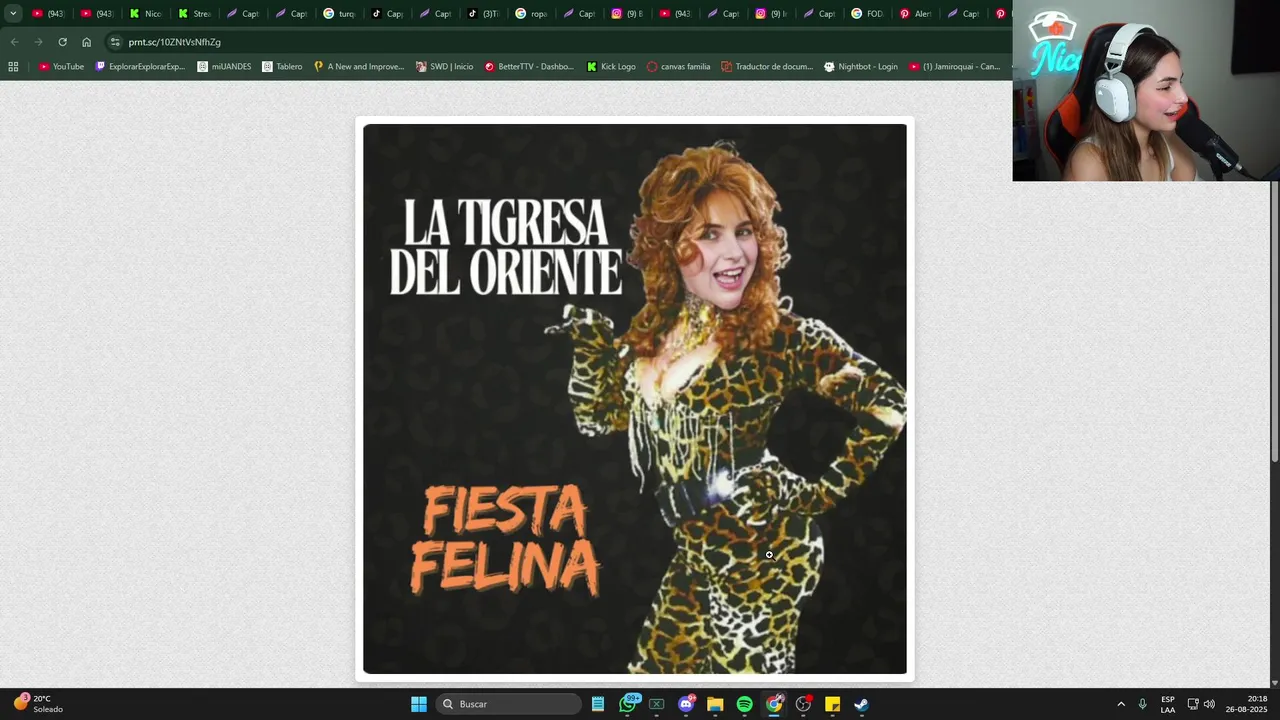Open the Traductor de docum... bookmark
1280x720 pixels.
pos(767,67)
